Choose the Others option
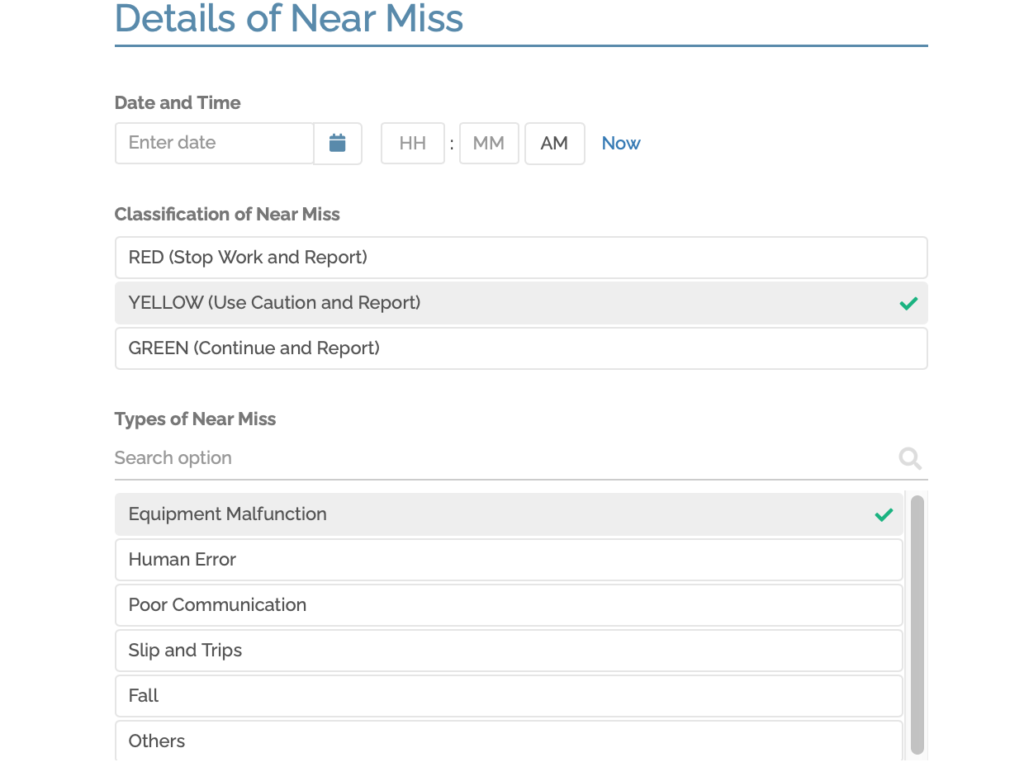1024x767 pixels. coord(509,740)
